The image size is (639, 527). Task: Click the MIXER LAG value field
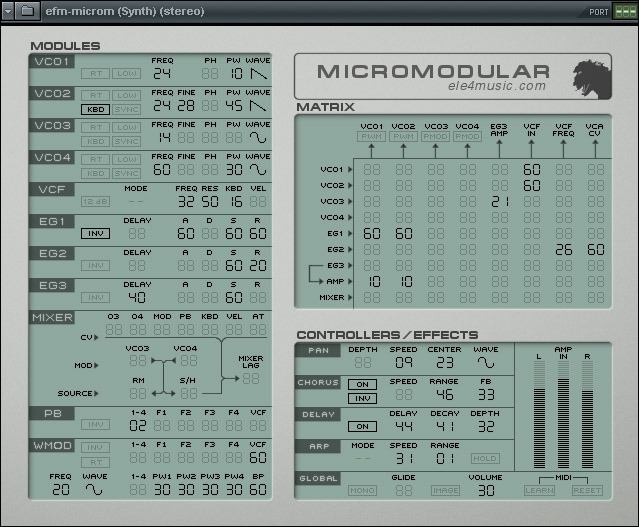point(251,379)
